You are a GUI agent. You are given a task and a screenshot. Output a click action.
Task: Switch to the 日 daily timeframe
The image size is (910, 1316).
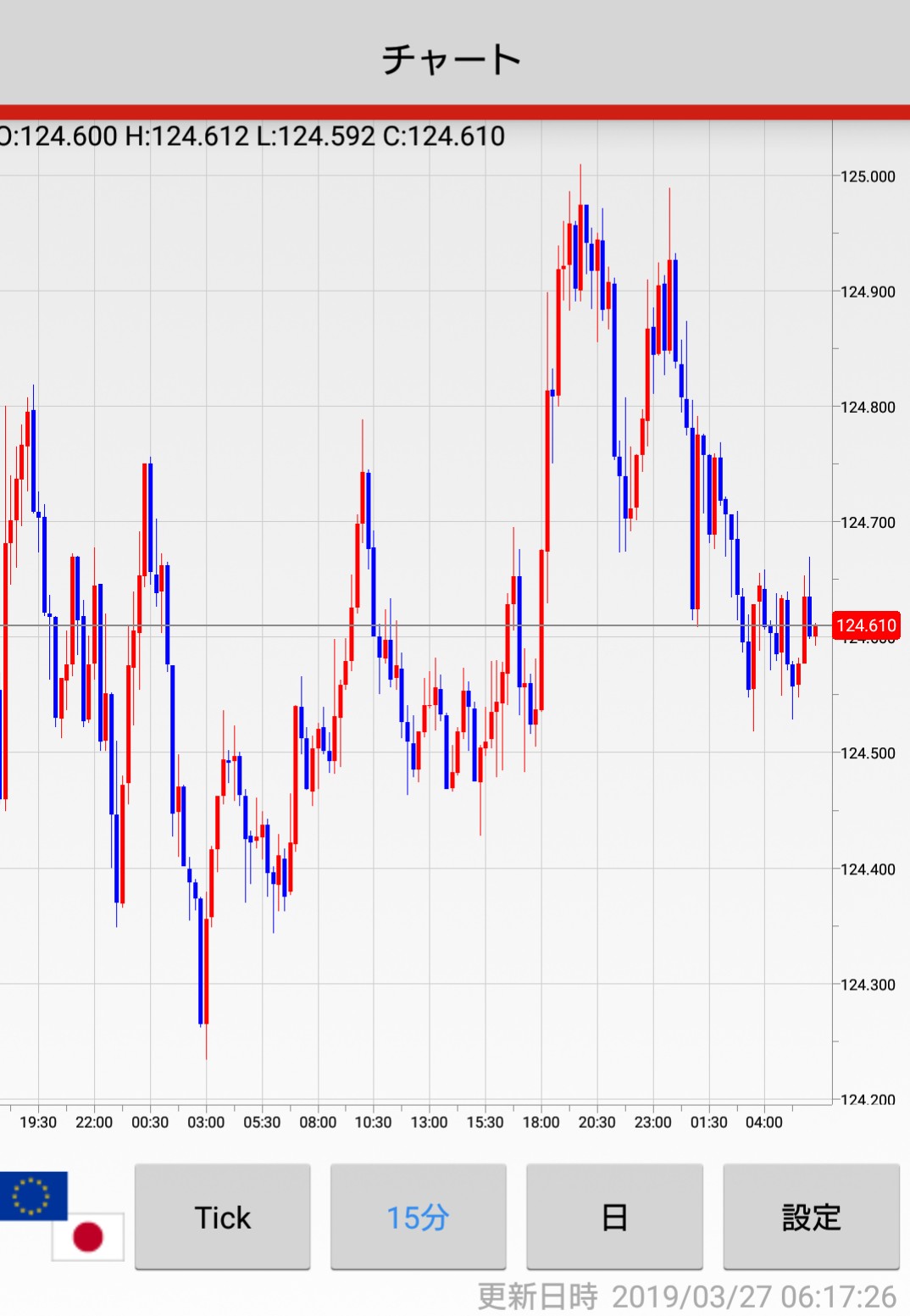click(614, 1217)
